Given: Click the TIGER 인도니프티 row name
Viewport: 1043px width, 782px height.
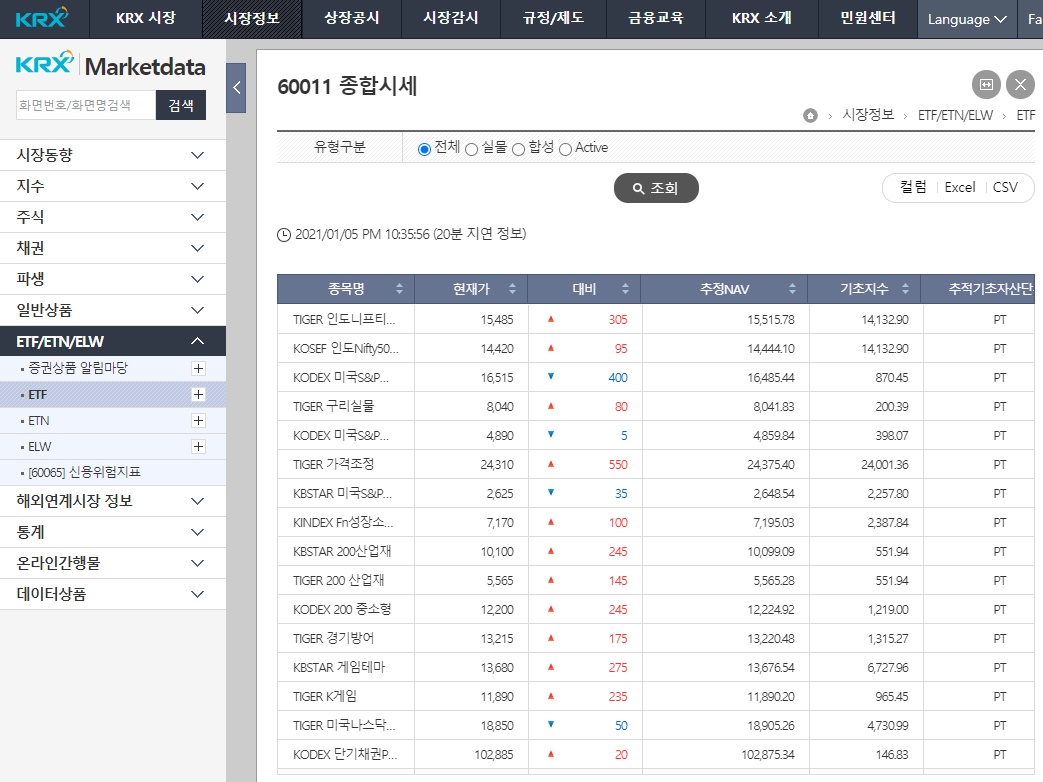Looking at the screenshot, I should pos(344,320).
